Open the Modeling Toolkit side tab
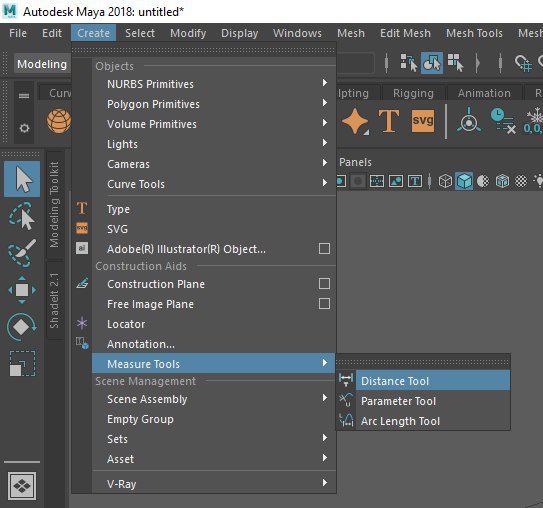This screenshot has height=508, width=543. (54, 205)
